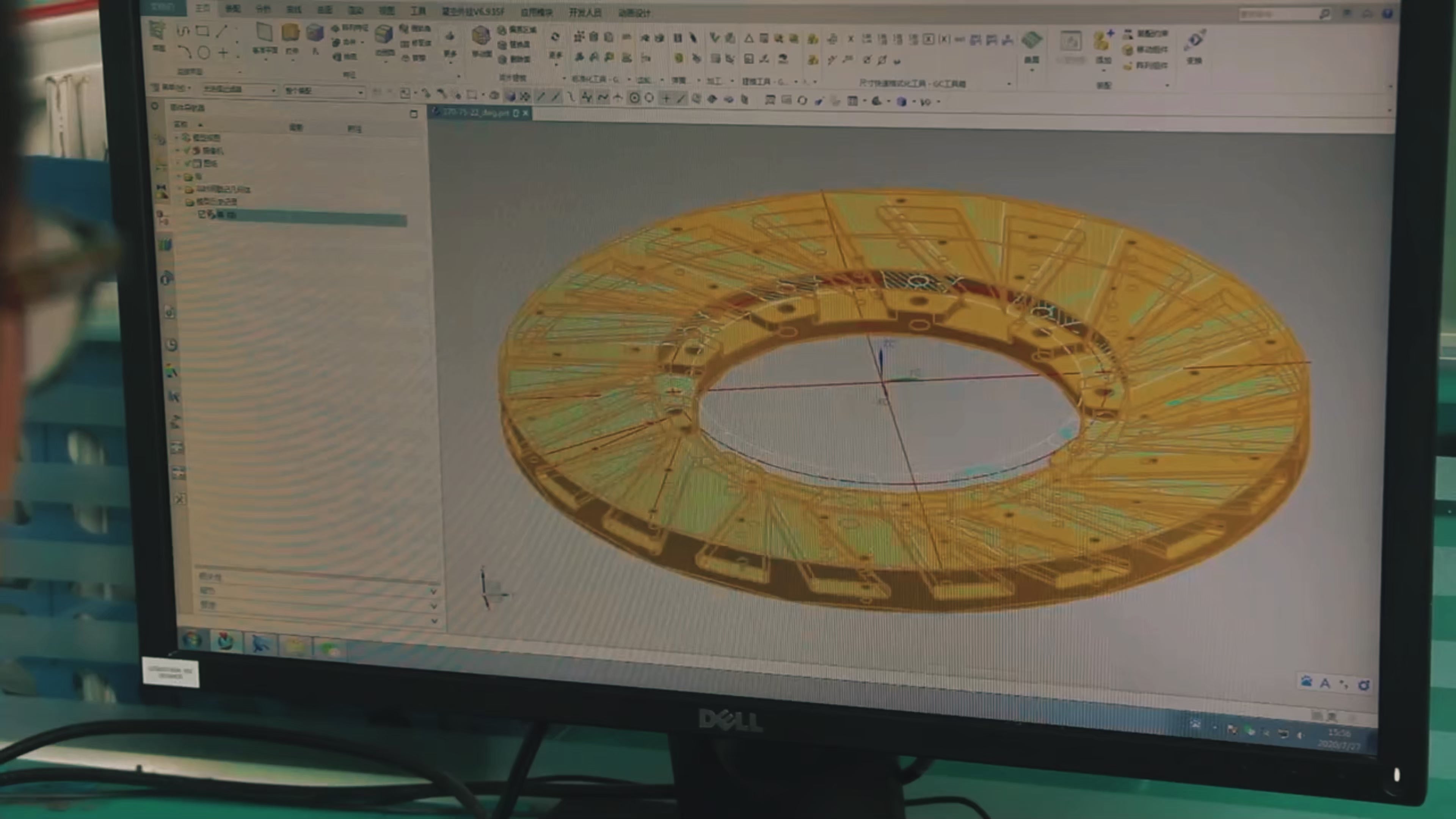Click the green Surface icon in ribbon
Viewport: 1456px width, 819px height.
click(1031, 41)
